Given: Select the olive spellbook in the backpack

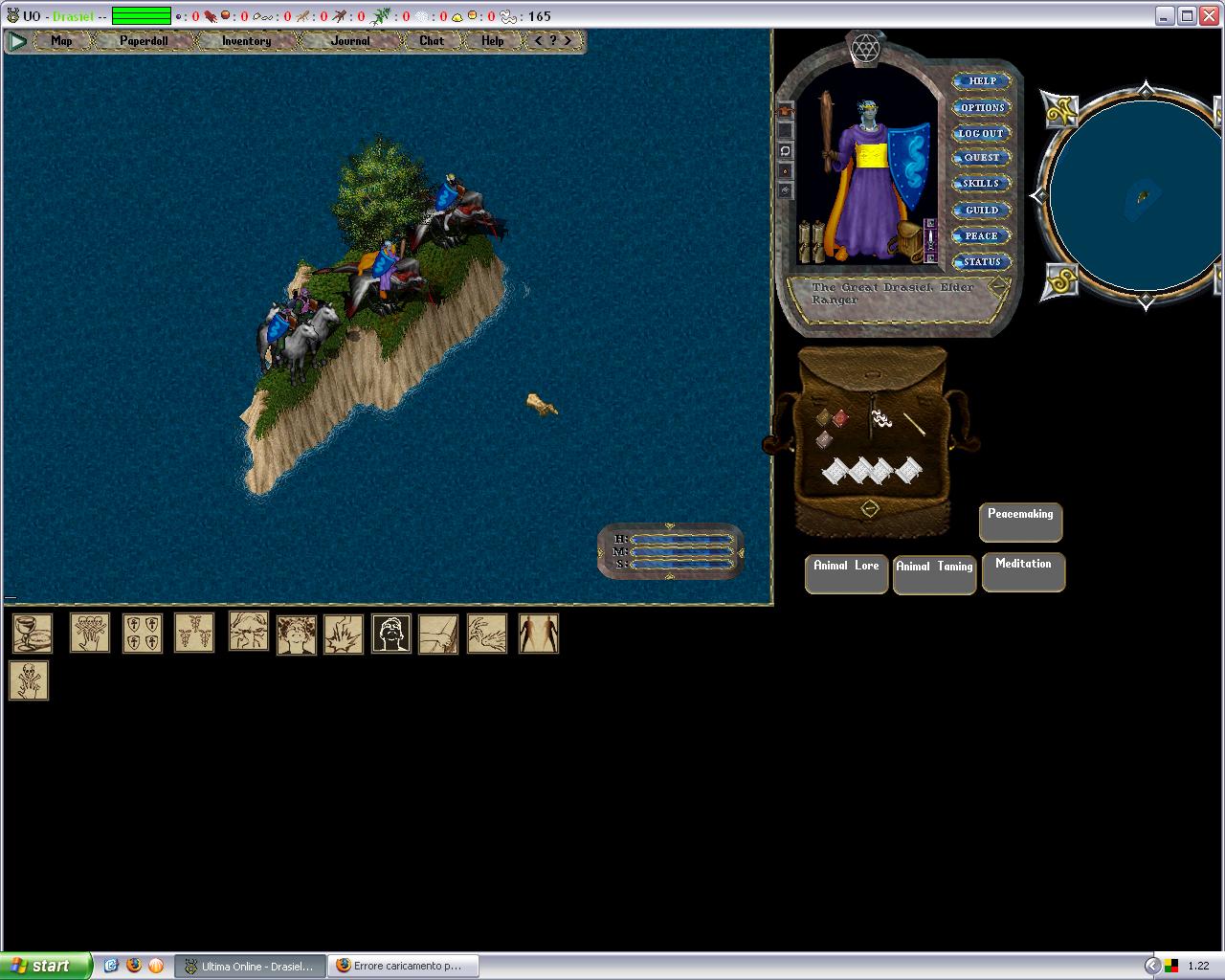Looking at the screenshot, I should (822, 417).
